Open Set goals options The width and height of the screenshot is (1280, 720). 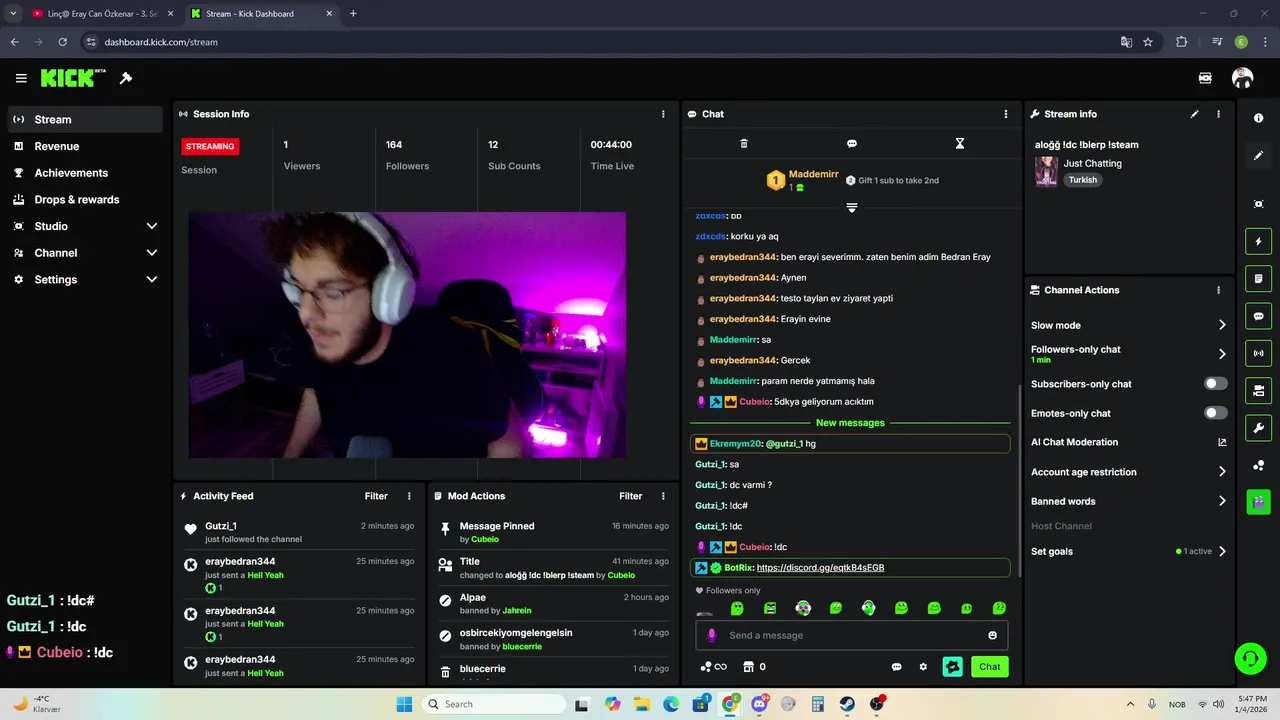click(1129, 551)
